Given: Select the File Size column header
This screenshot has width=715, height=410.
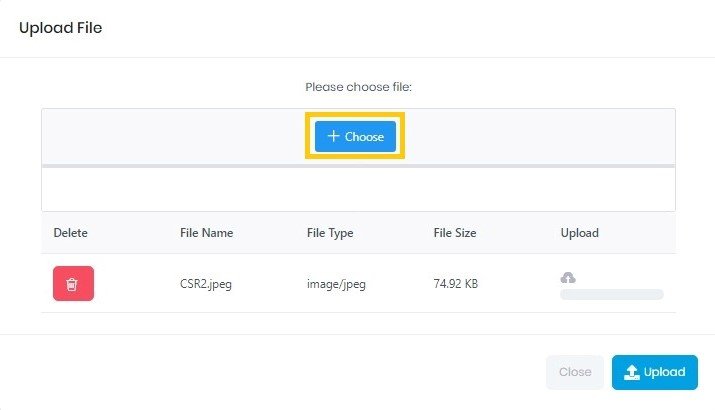Looking at the screenshot, I should (455, 233).
